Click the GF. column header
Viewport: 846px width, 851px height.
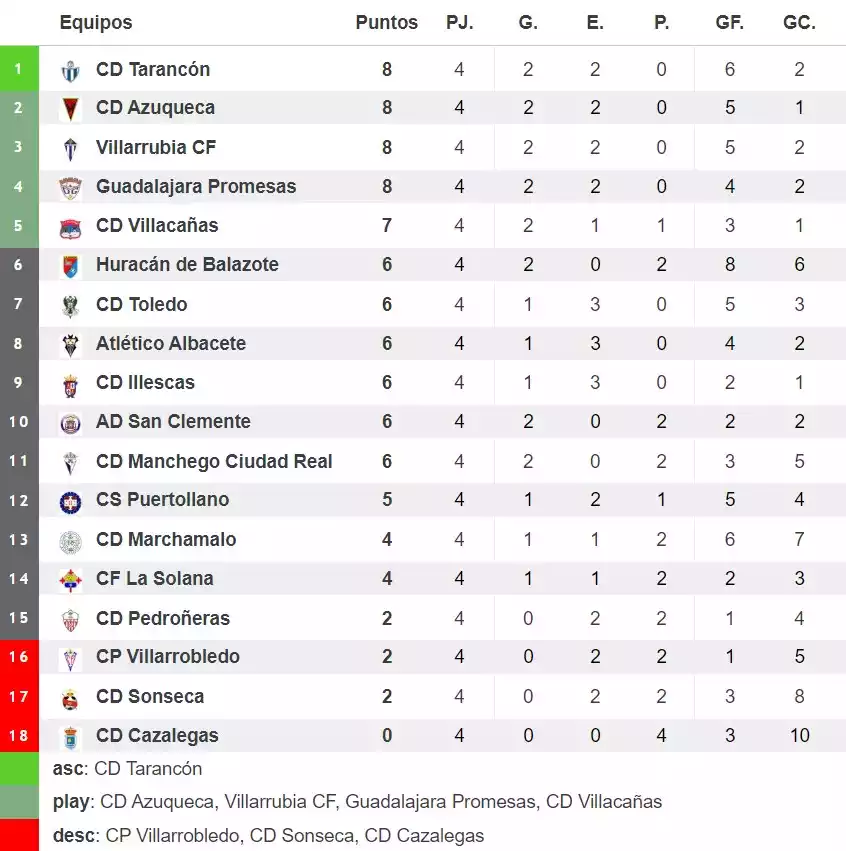729,22
